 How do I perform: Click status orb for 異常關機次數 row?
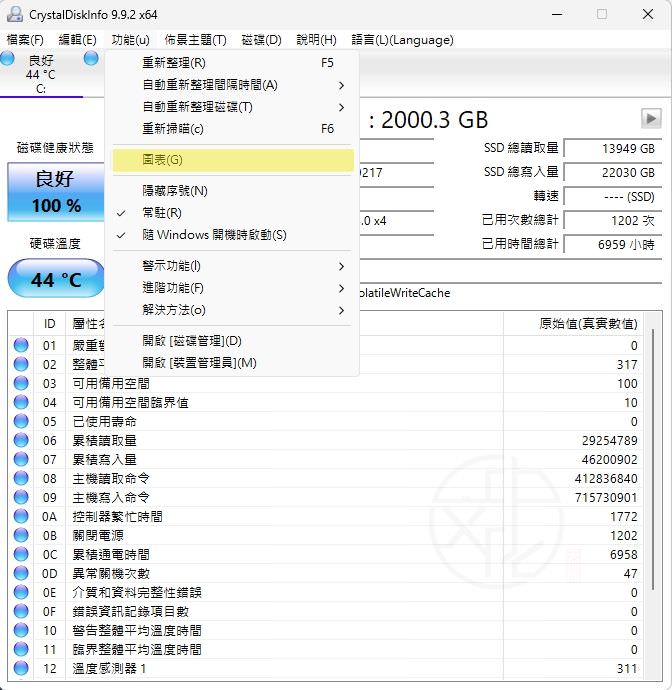click(x=21, y=573)
